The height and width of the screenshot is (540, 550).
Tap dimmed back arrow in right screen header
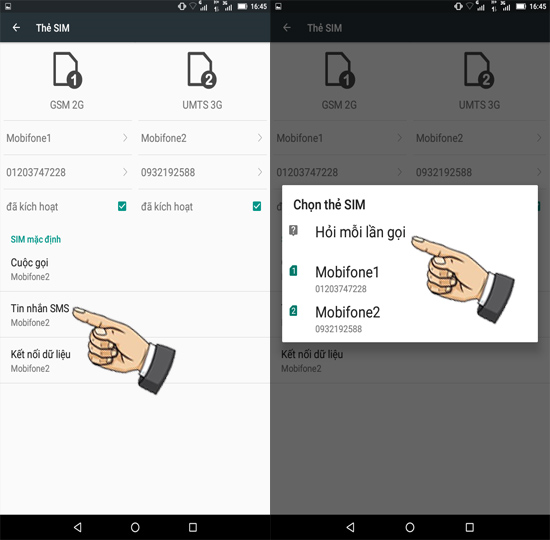pyautogui.click(x=287, y=28)
